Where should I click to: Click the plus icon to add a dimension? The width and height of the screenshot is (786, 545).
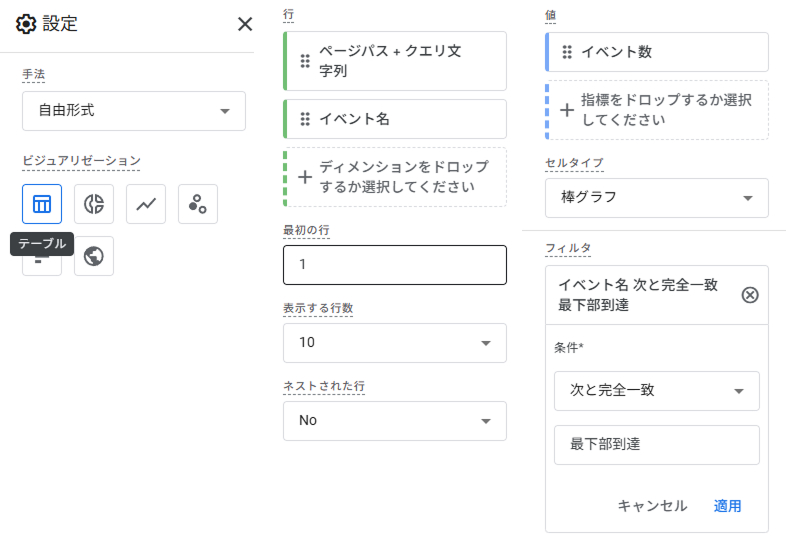tap(305, 177)
